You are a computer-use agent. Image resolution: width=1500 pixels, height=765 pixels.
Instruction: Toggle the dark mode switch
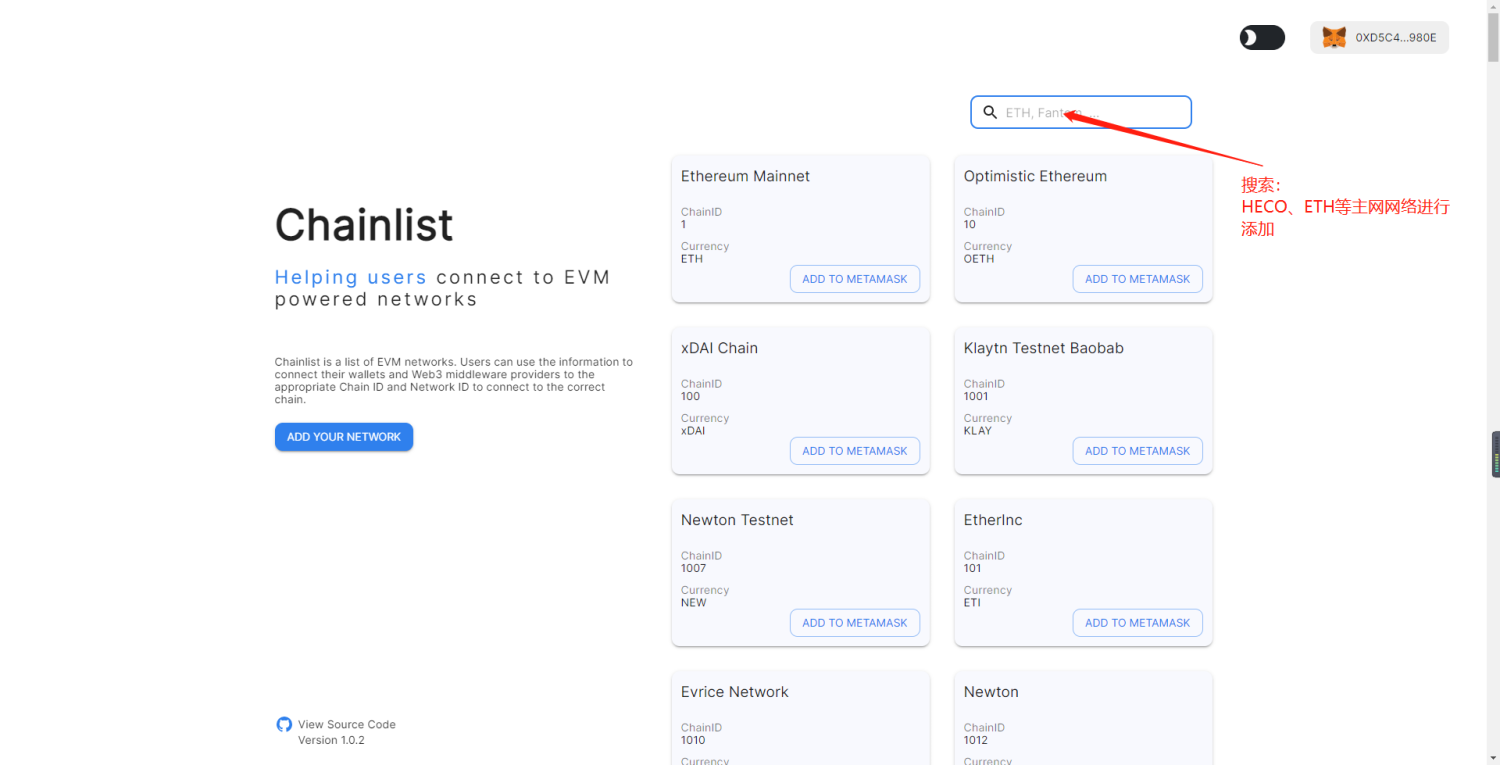coord(1262,37)
